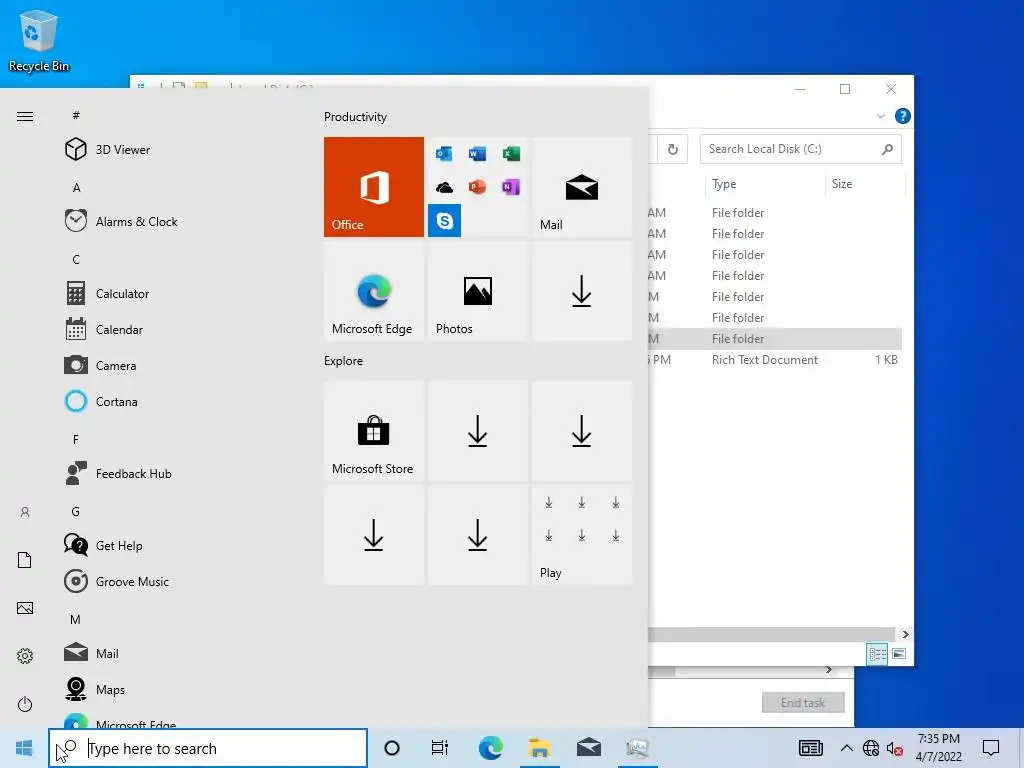Open the Microsoft Edge tile
Viewport: 1024px width, 768px height.
(374, 291)
